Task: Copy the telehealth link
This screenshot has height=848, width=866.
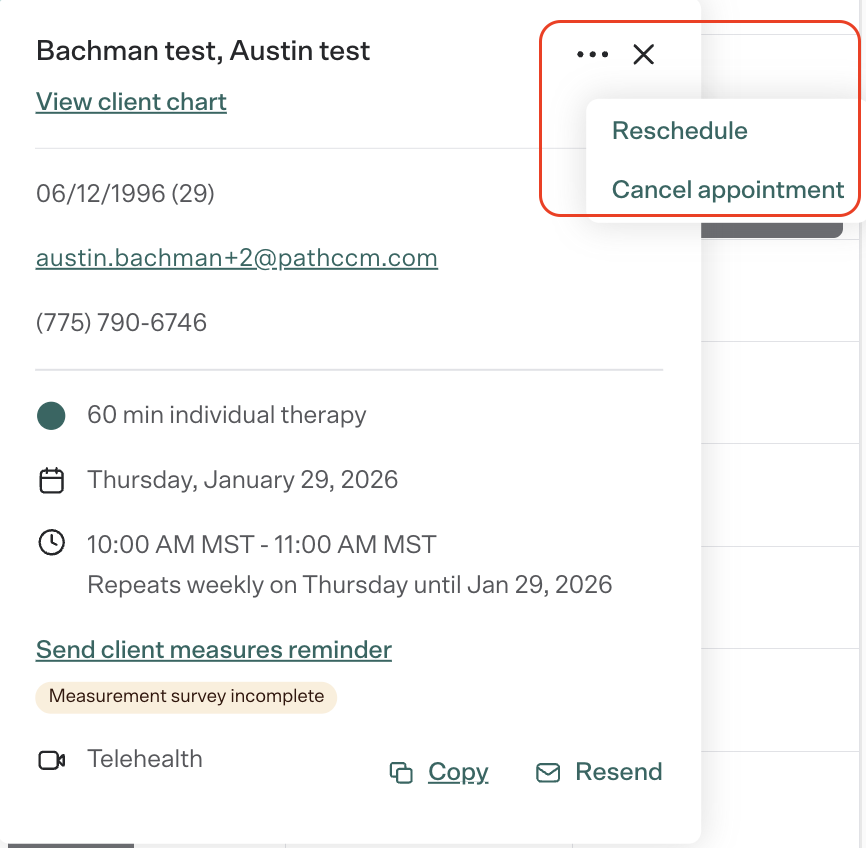Action: pyautogui.click(x=458, y=772)
